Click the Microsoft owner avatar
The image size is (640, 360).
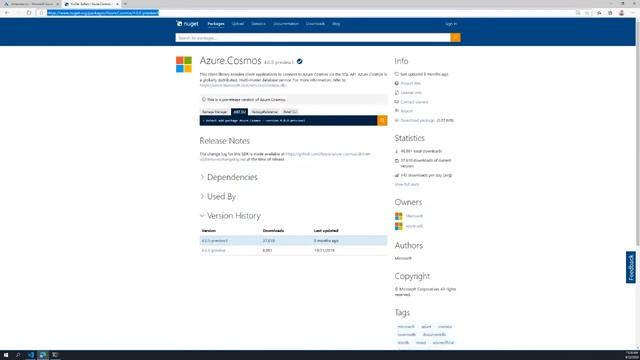(x=398, y=216)
